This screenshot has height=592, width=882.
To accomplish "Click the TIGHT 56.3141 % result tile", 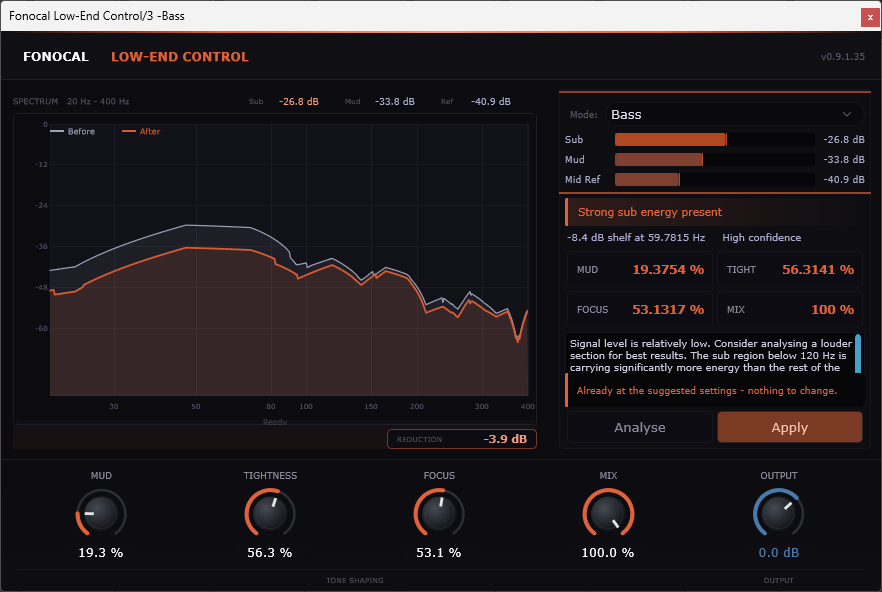I will point(790,270).
